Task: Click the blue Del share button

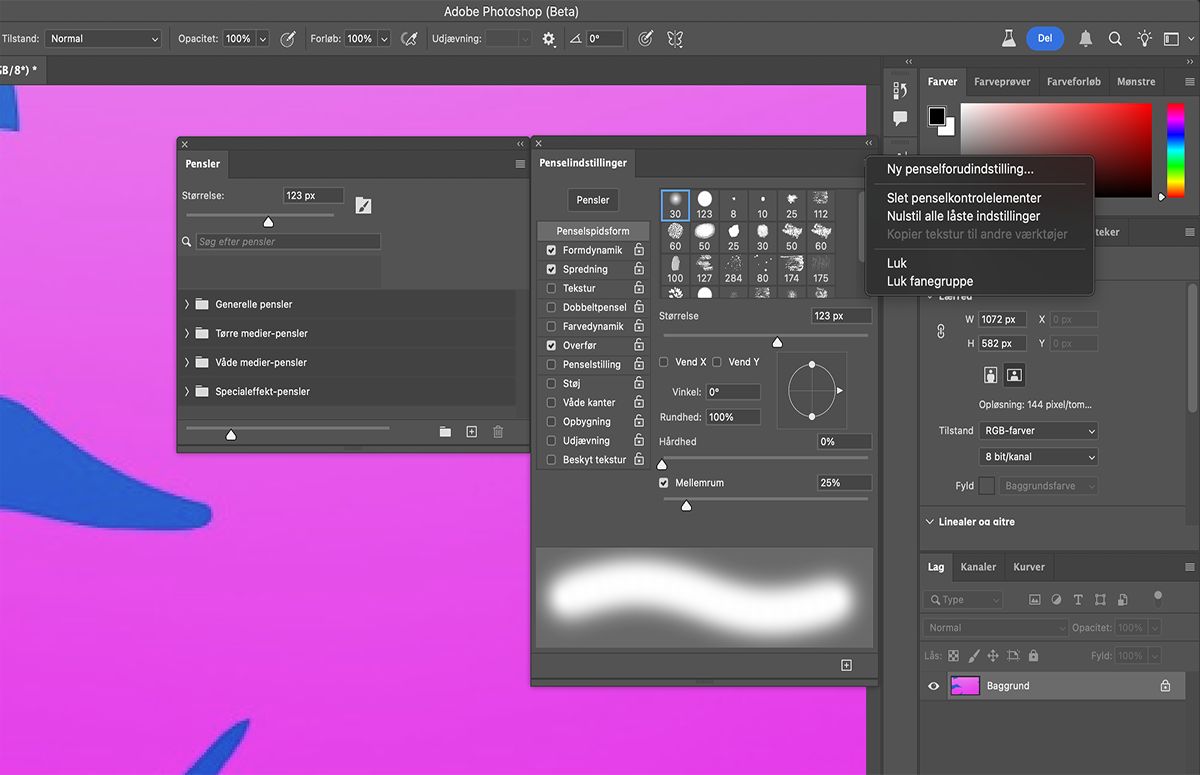Action: (1045, 39)
